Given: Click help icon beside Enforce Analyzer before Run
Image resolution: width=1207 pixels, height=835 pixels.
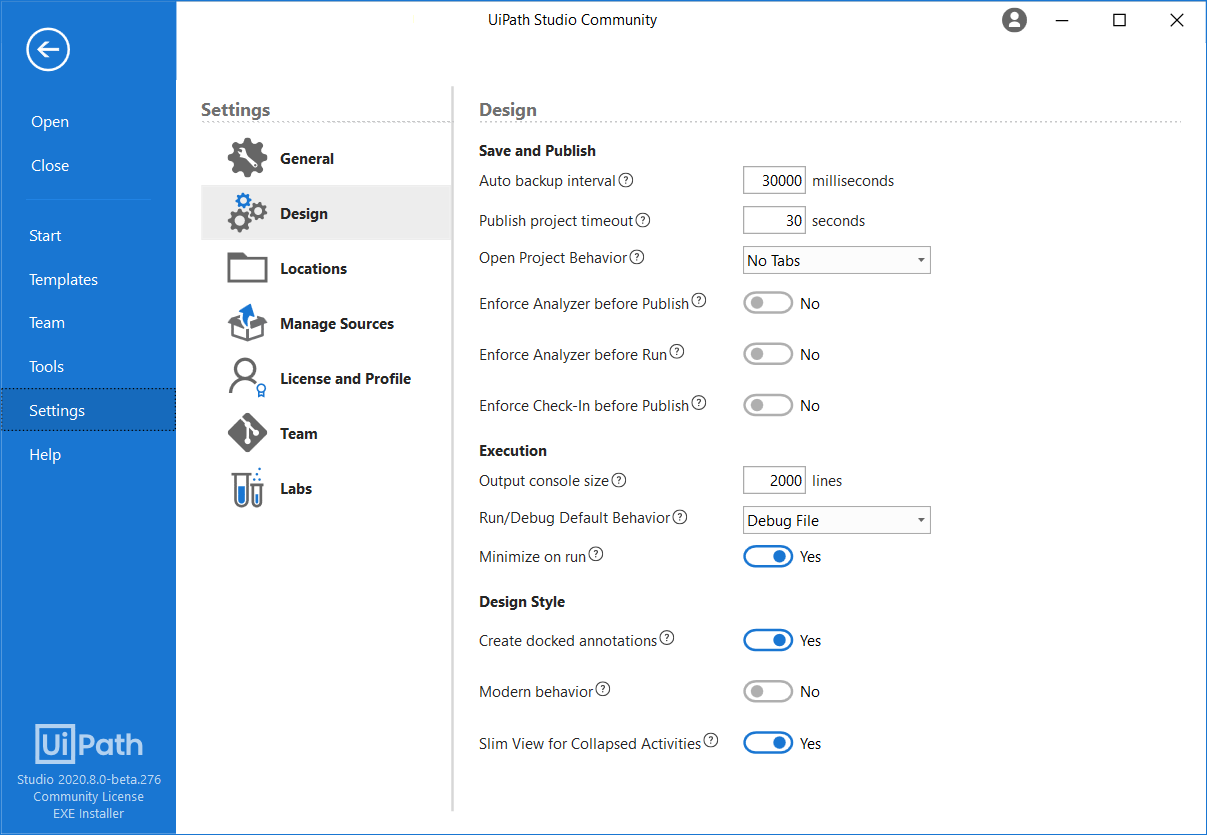Looking at the screenshot, I should point(677,351).
